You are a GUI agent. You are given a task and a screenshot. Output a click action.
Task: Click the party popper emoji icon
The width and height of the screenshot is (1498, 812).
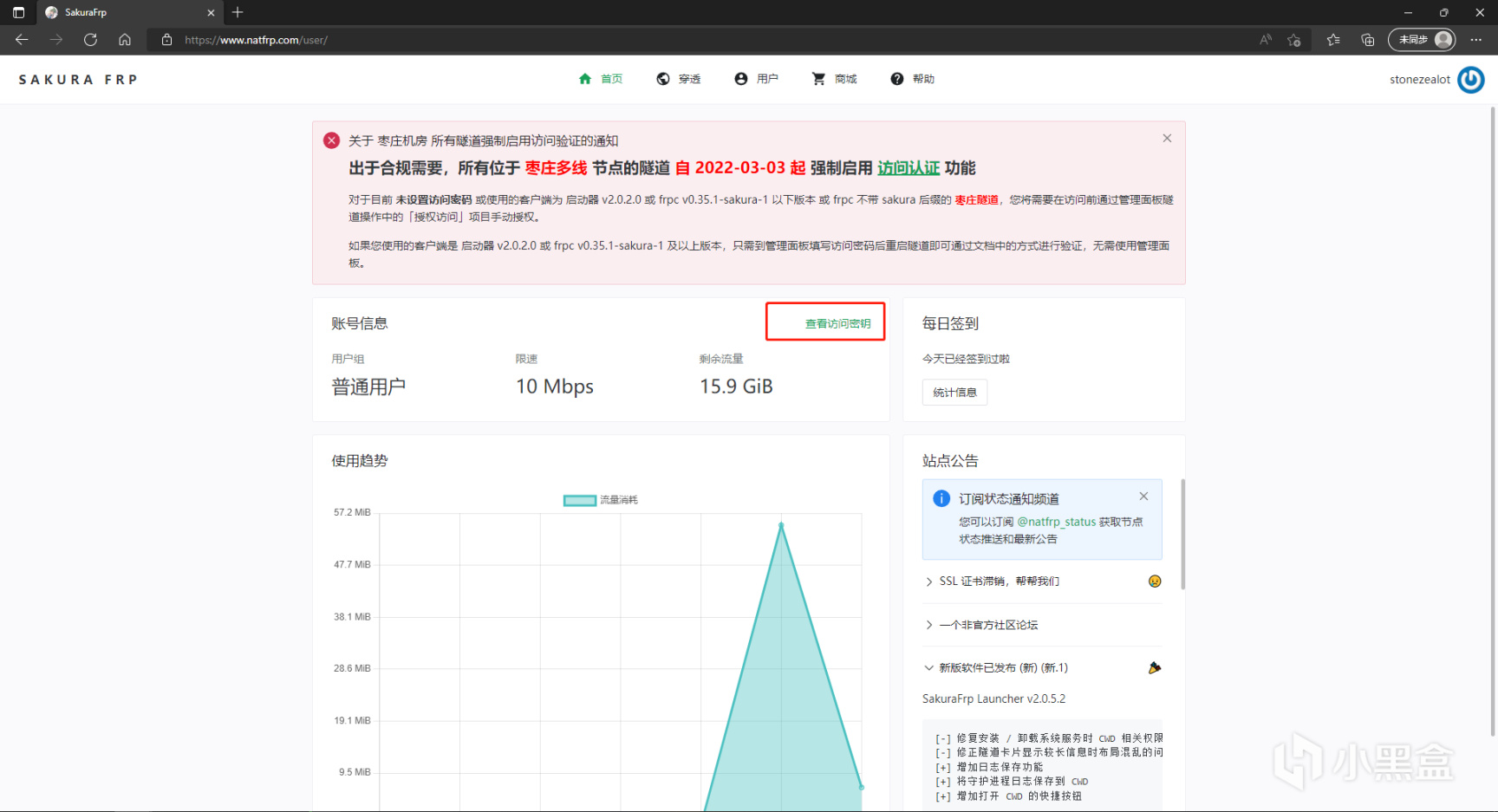(1155, 668)
